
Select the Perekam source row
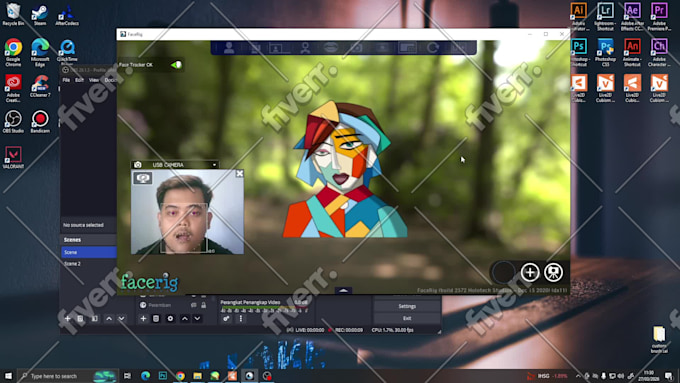coord(173,305)
